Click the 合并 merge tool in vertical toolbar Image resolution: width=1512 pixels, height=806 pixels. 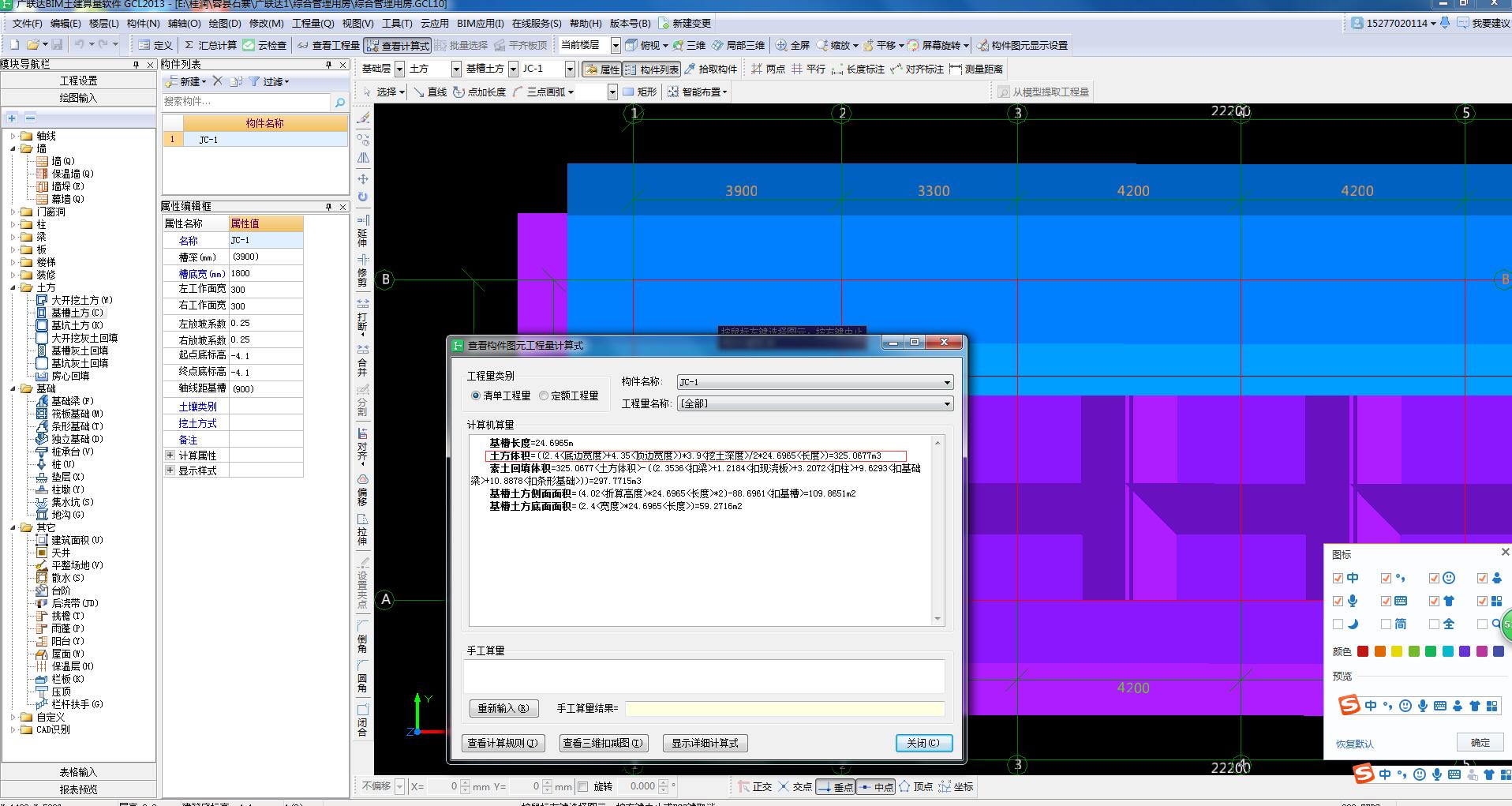(362, 359)
